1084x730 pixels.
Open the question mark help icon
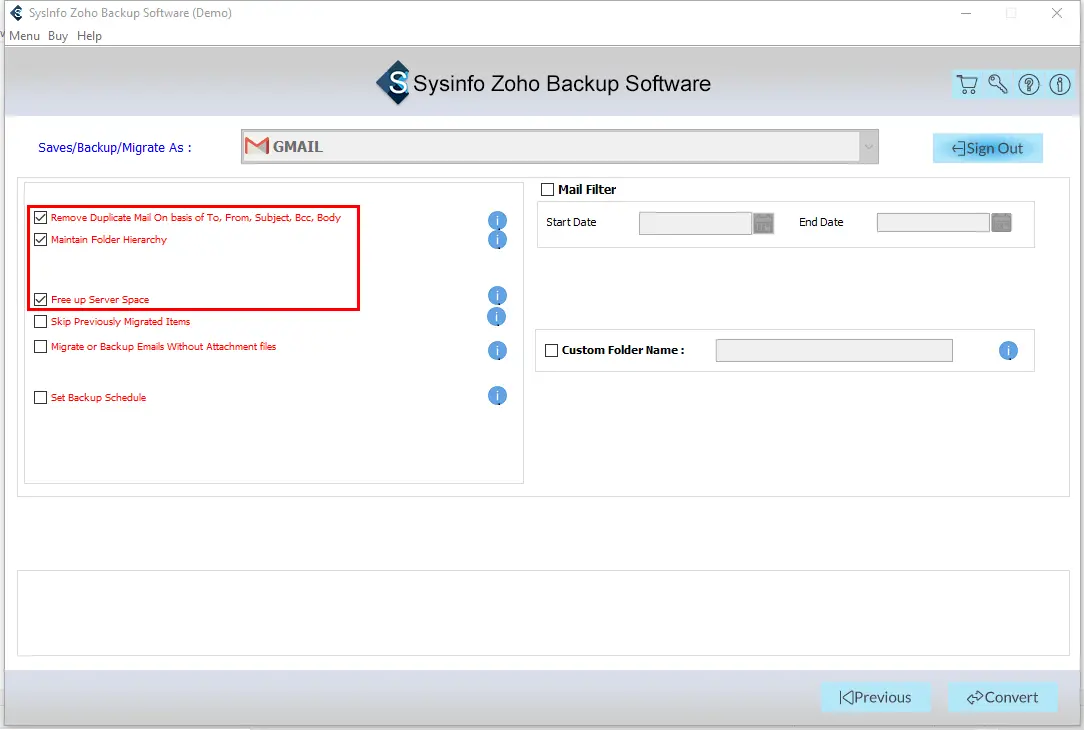point(1029,84)
